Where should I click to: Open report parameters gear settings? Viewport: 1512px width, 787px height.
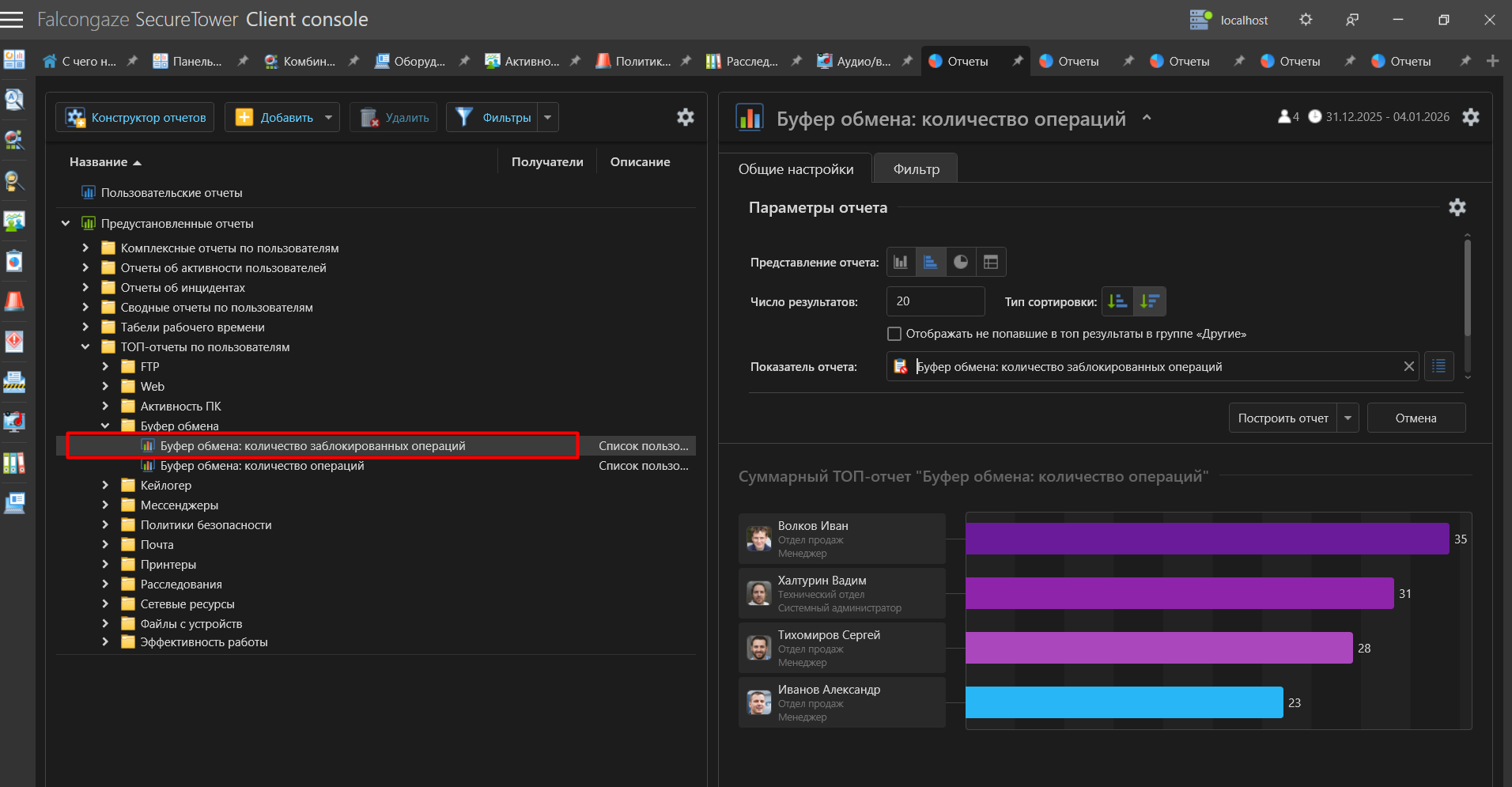(x=1457, y=207)
